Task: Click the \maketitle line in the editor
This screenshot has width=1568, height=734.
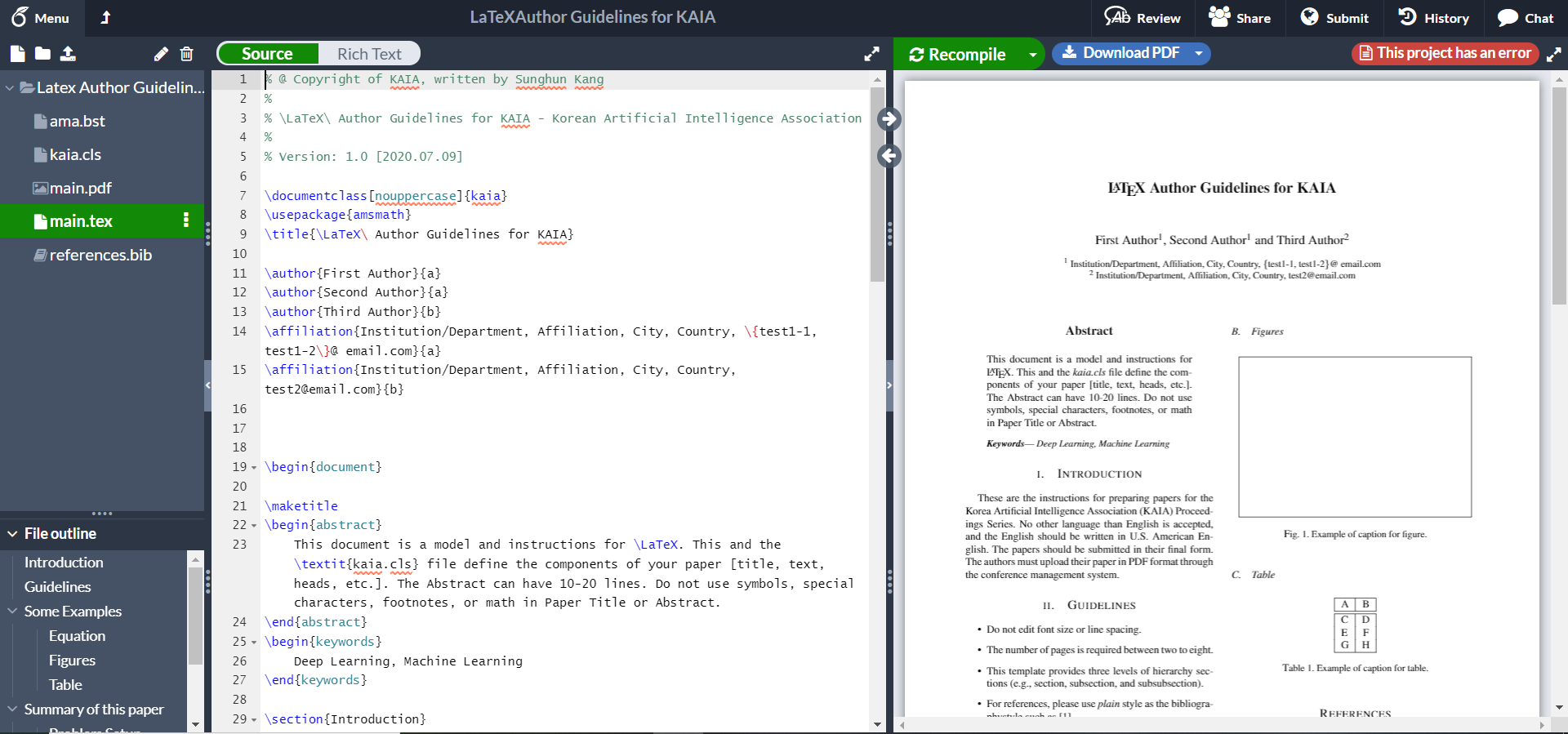Action: (x=301, y=506)
